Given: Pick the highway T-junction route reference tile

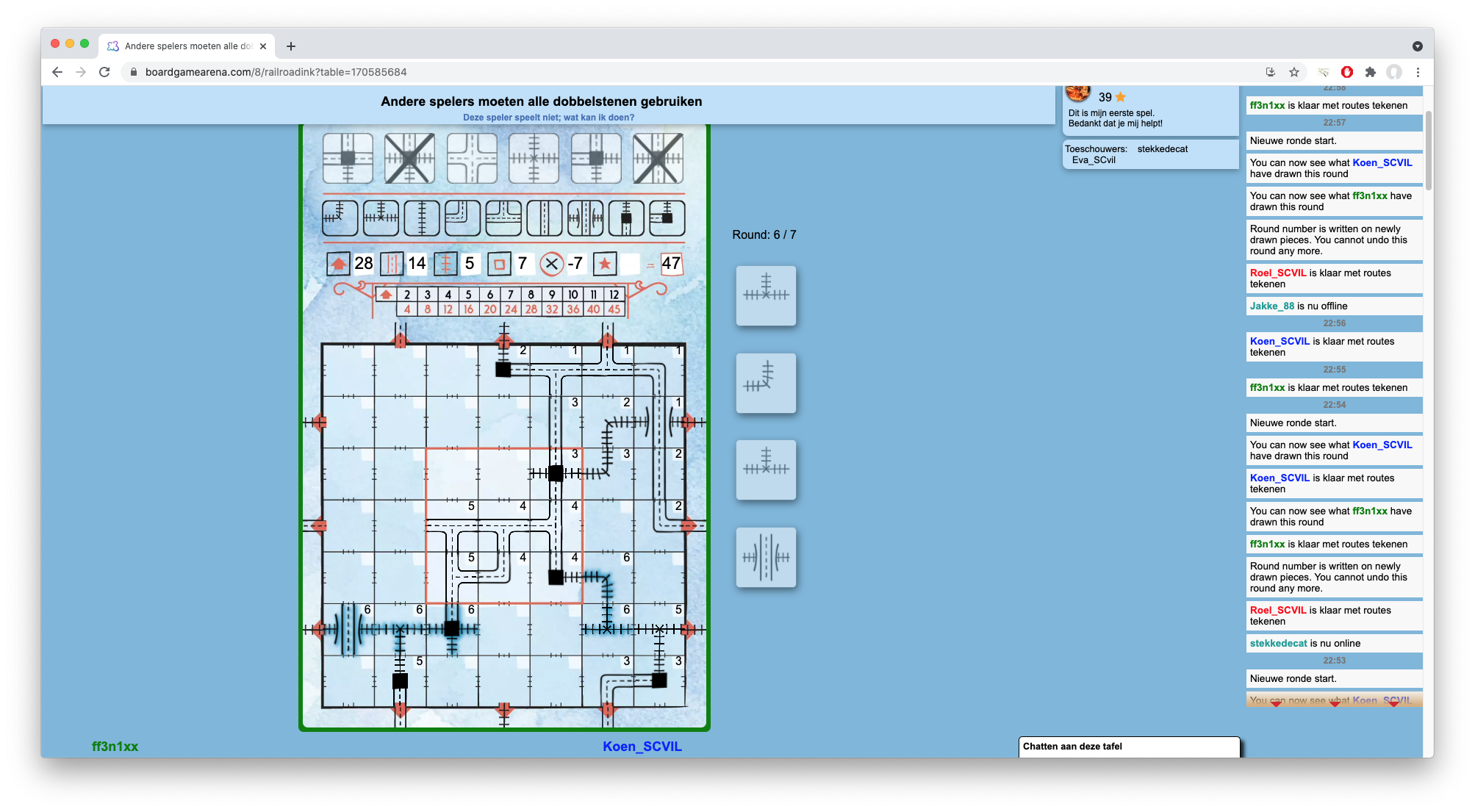Looking at the screenshot, I should tap(503, 218).
